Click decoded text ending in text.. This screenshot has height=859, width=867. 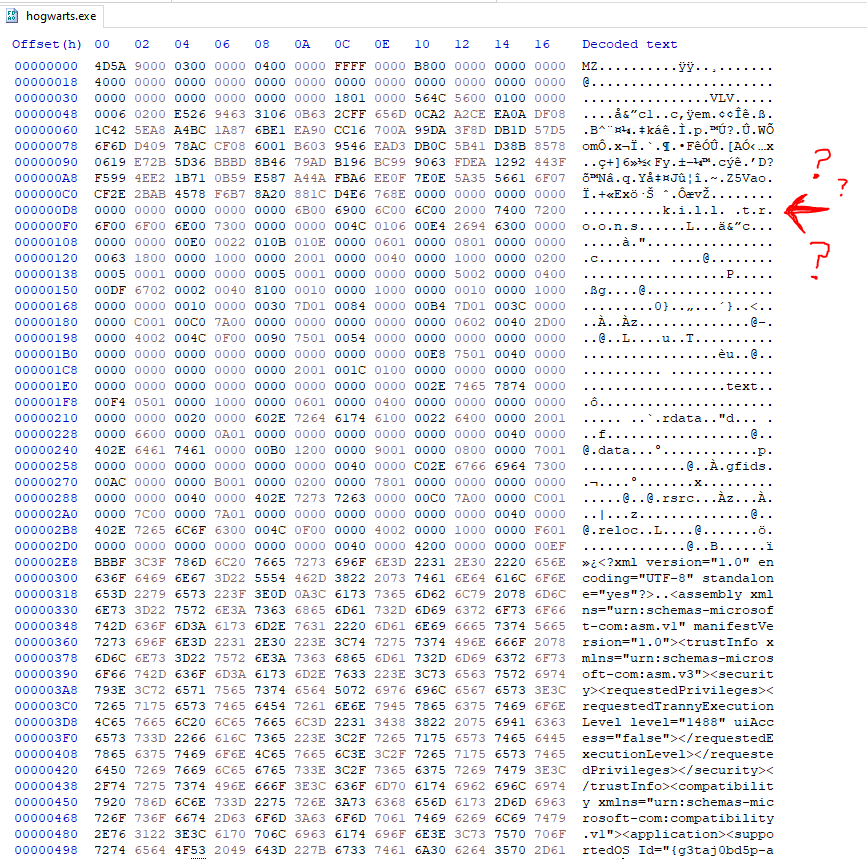pos(677,386)
